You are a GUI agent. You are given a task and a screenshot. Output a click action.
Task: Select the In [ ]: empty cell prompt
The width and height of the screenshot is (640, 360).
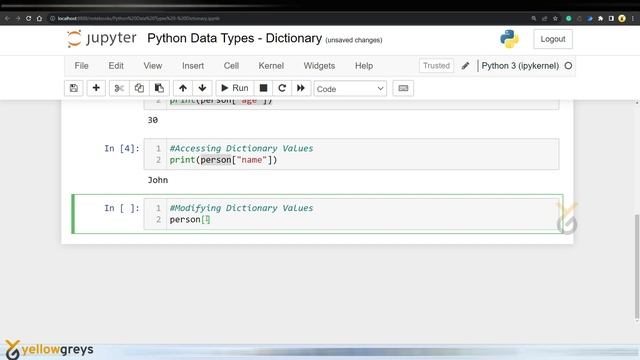[122, 208]
